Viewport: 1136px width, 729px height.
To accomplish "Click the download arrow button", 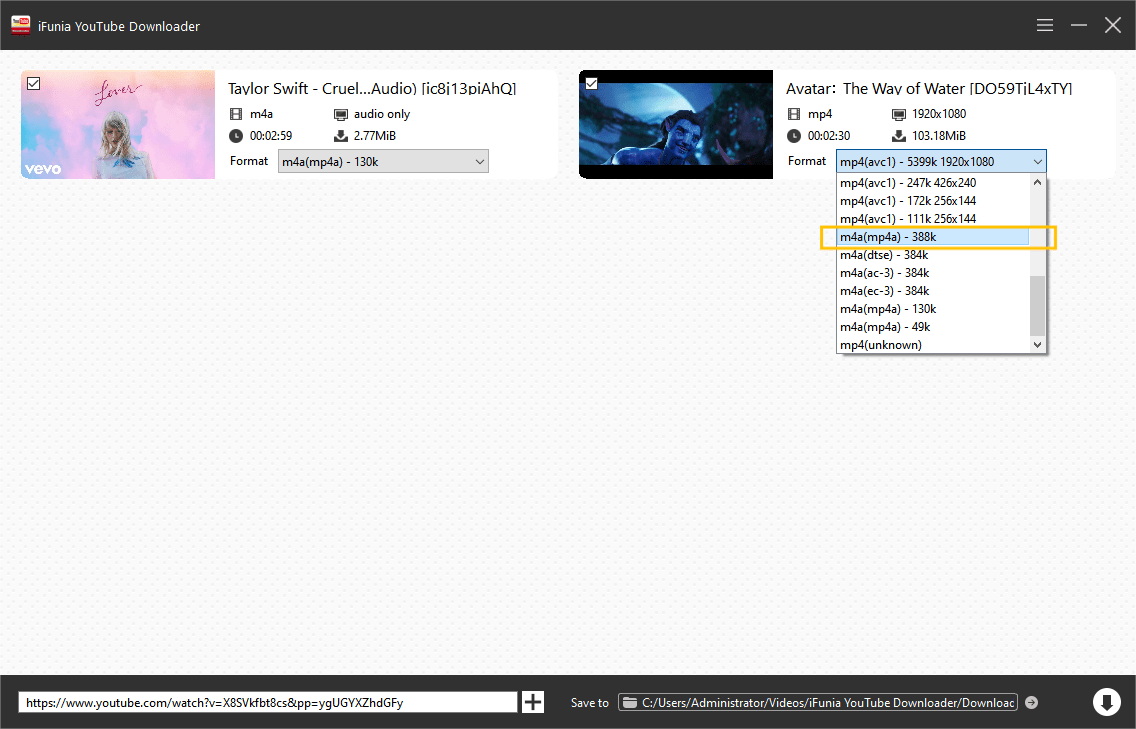I will 1106,702.
